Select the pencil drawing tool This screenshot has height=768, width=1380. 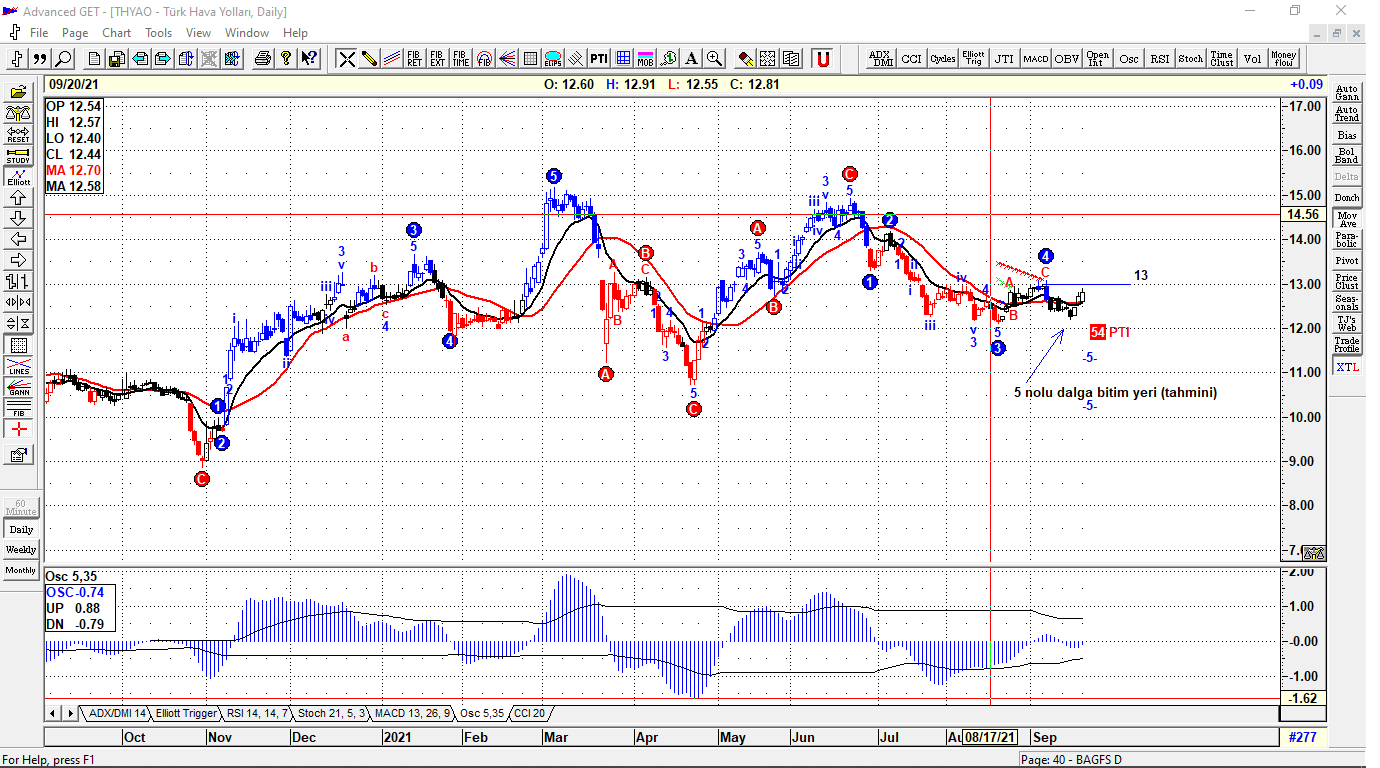click(x=369, y=58)
